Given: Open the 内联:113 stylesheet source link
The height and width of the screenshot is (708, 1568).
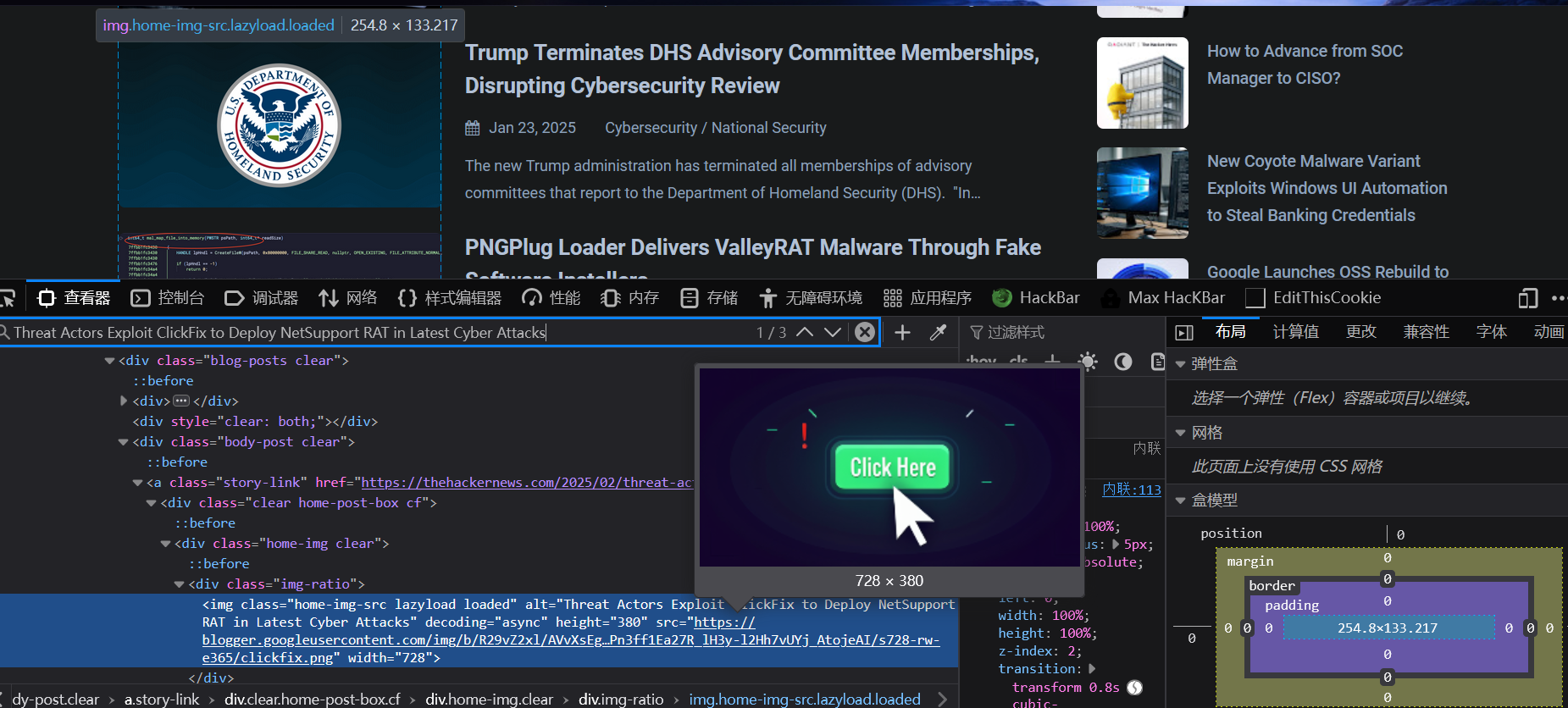Looking at the screenshot, I should point(1132,490).
